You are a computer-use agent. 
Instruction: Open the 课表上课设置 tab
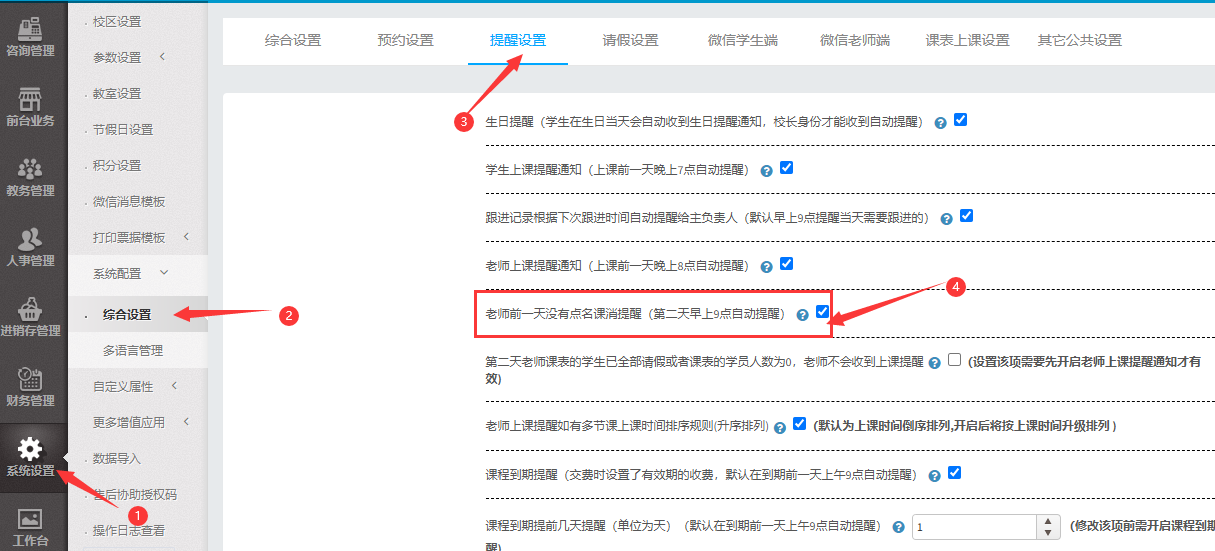tap(967, 40)
